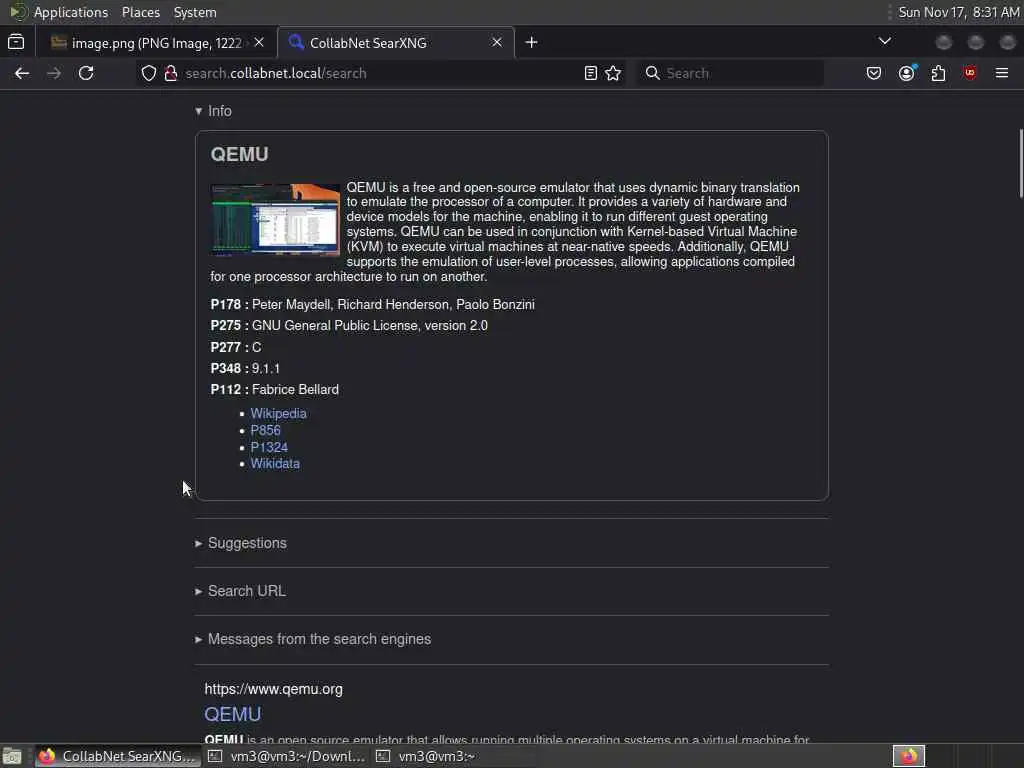Switch to vm3@vm3:~ terminal in taskbar
Screen dimensions: 1024x768
455,756
